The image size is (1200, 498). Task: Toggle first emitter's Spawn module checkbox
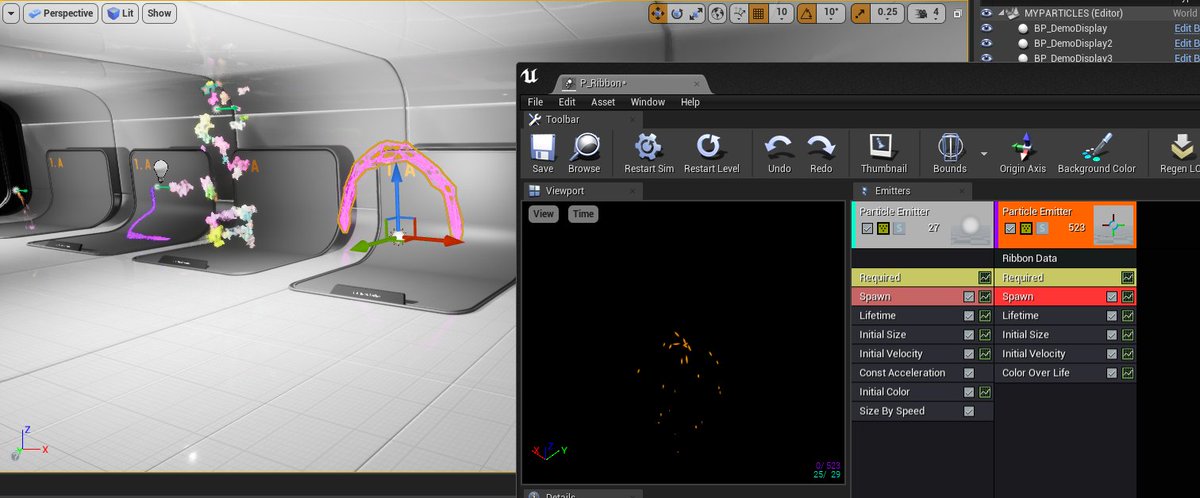[x=969, y=296]
